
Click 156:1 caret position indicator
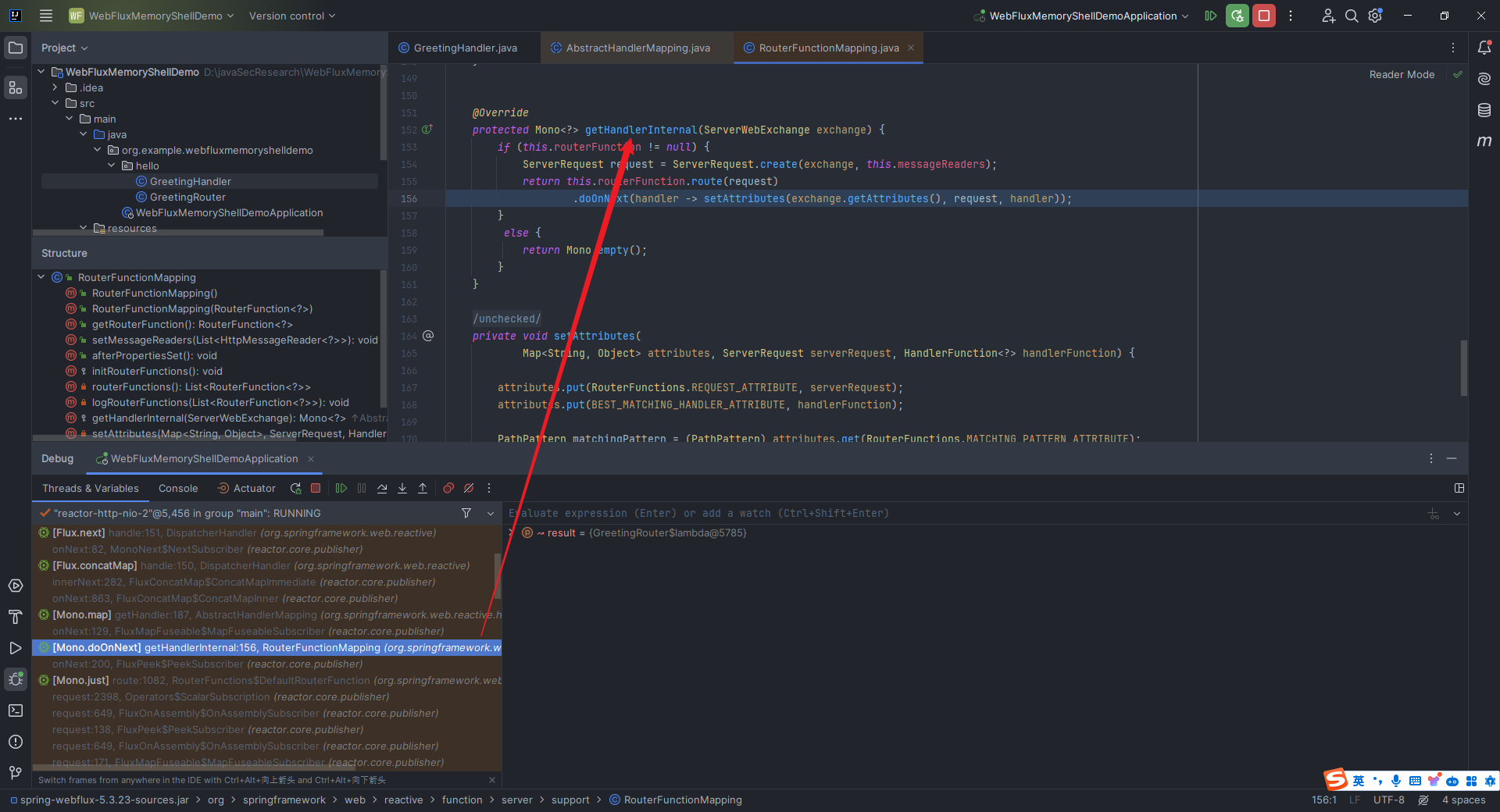pyautogui.click(x=1324, y=800)
